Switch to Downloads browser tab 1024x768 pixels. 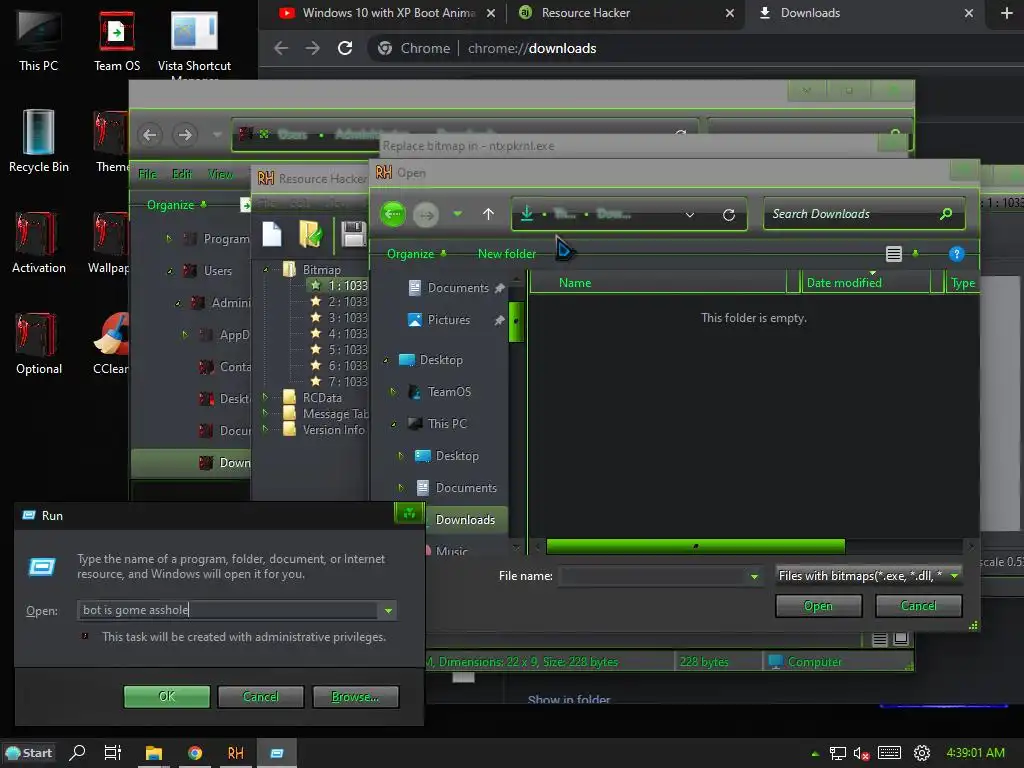863,13
